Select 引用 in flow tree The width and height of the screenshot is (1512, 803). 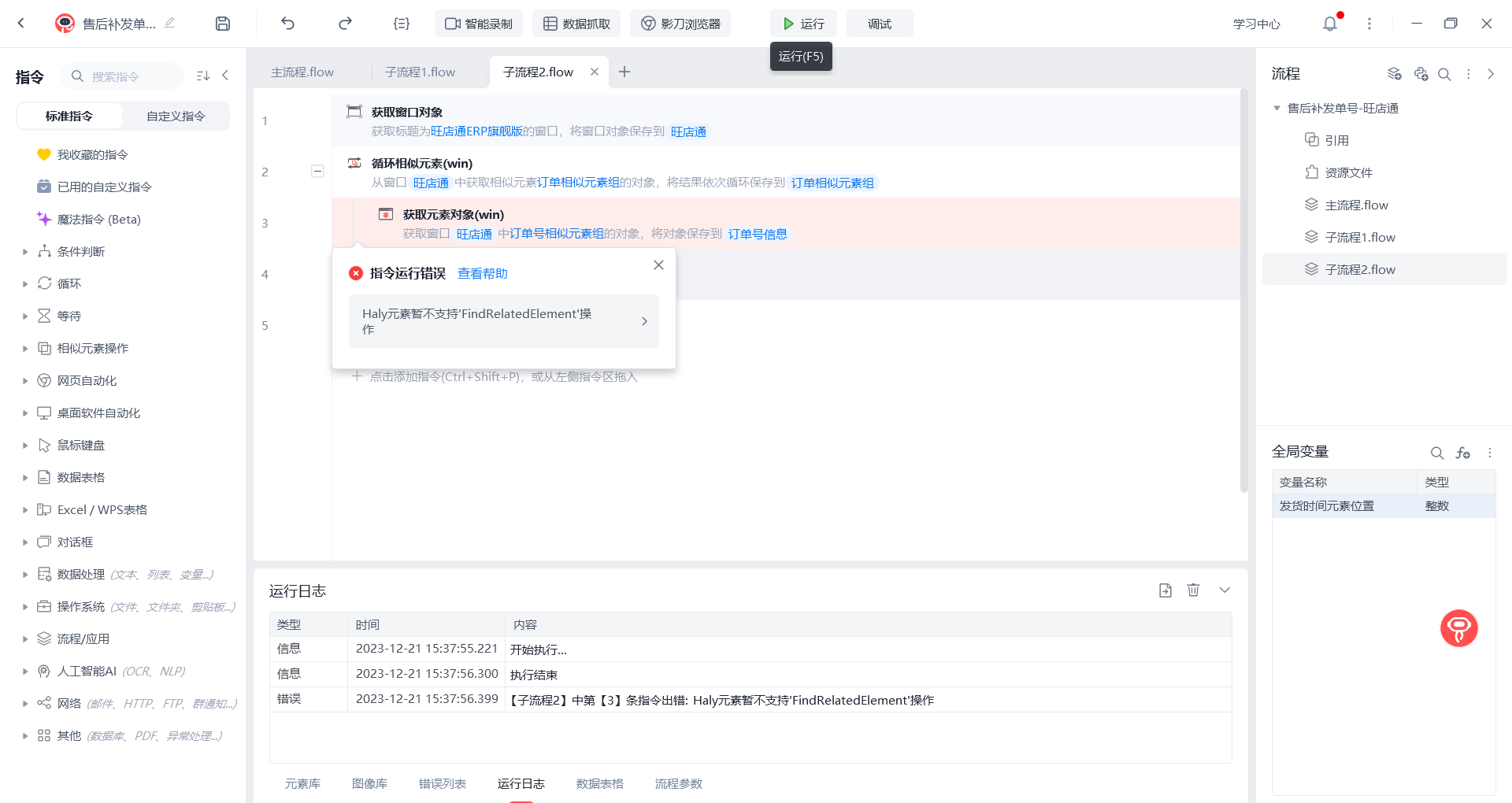coord(1336,140)
